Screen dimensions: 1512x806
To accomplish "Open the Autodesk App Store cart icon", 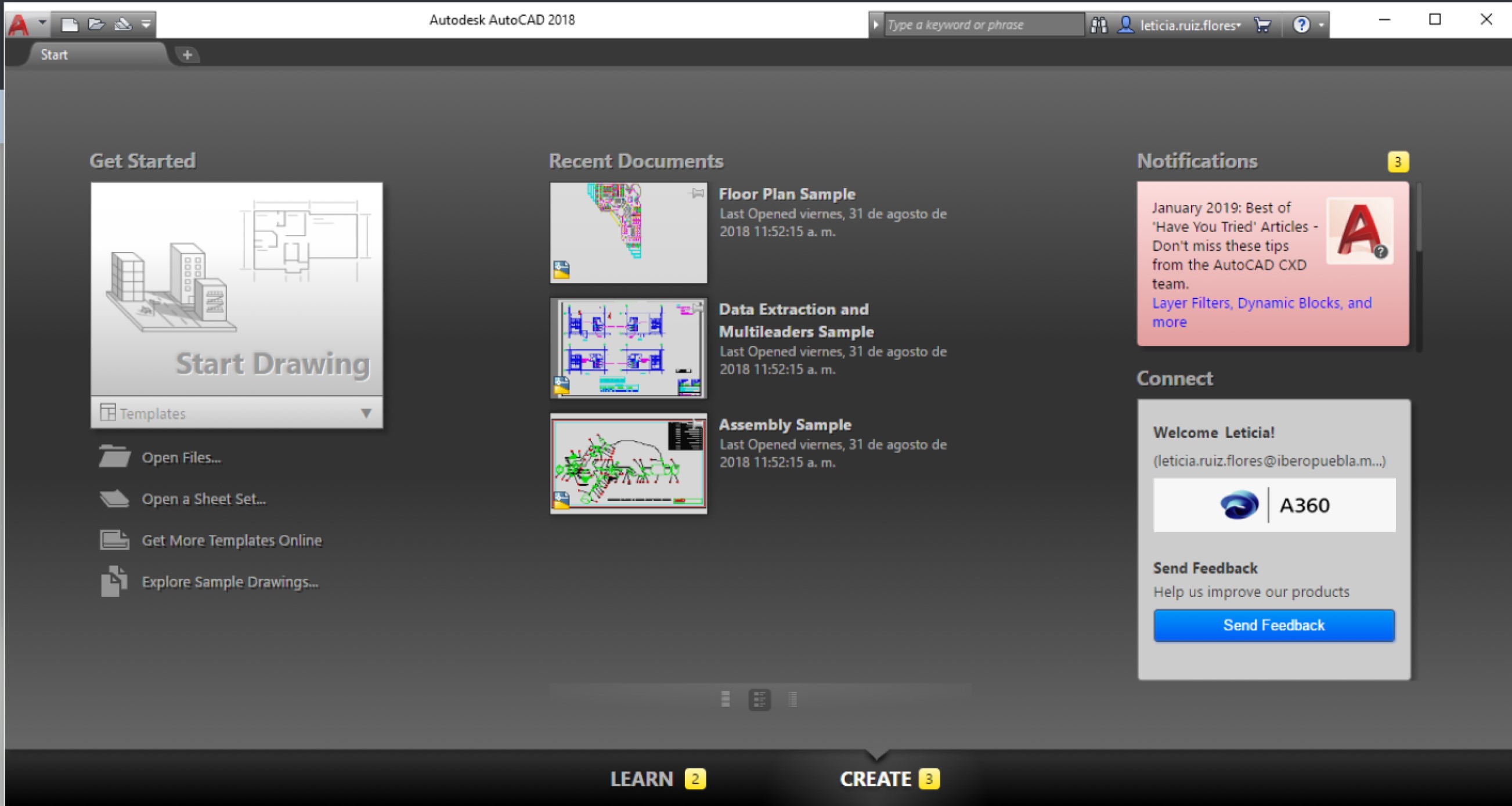I will (x=1262, y=24).
